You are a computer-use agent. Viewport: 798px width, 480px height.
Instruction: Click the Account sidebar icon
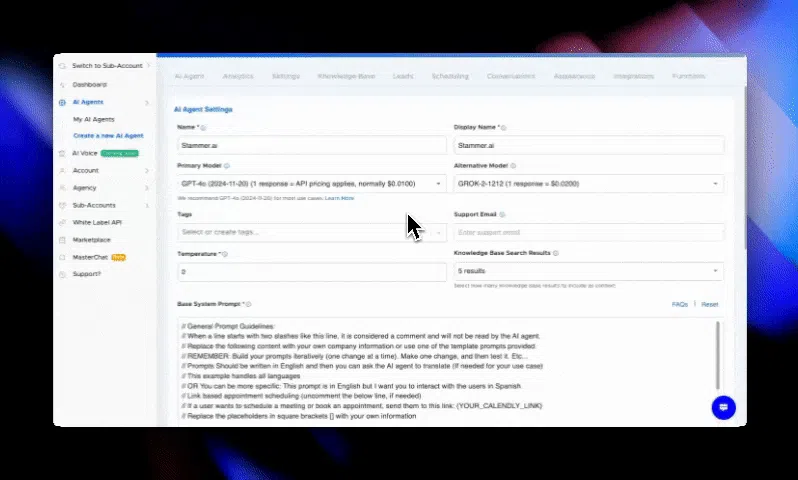pyautogui.click(x=62, y=171)
